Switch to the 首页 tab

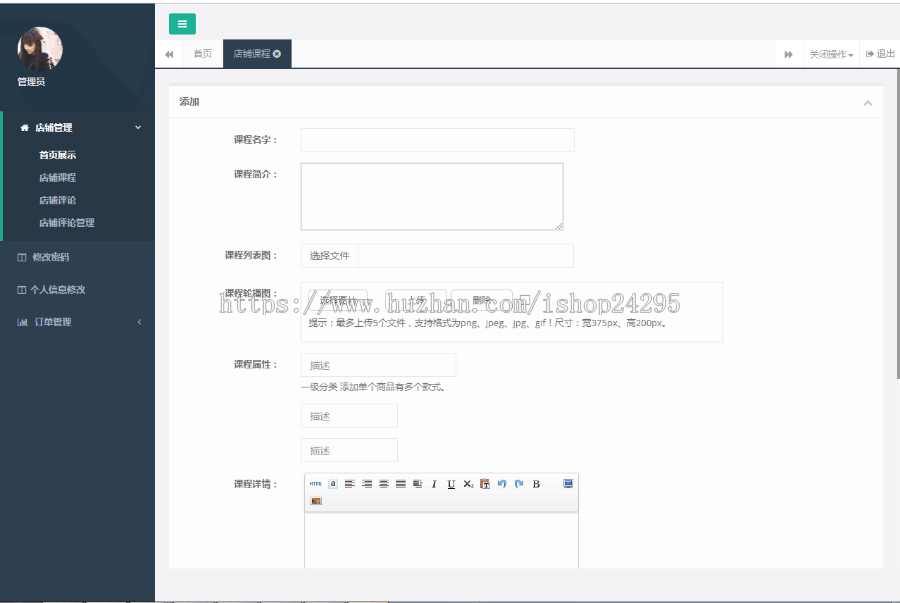pos(203,54)
